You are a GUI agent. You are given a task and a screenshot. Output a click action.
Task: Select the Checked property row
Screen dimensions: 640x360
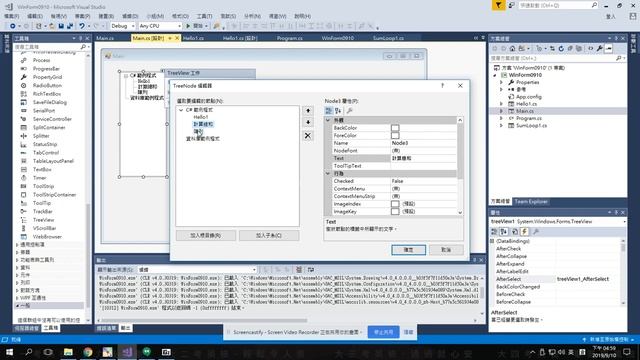391,181
